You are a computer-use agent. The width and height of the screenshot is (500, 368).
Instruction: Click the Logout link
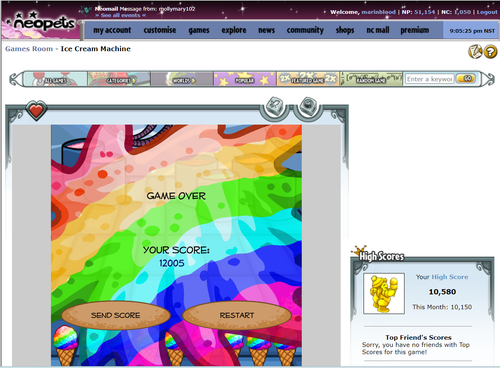click(x=487, y=12)
